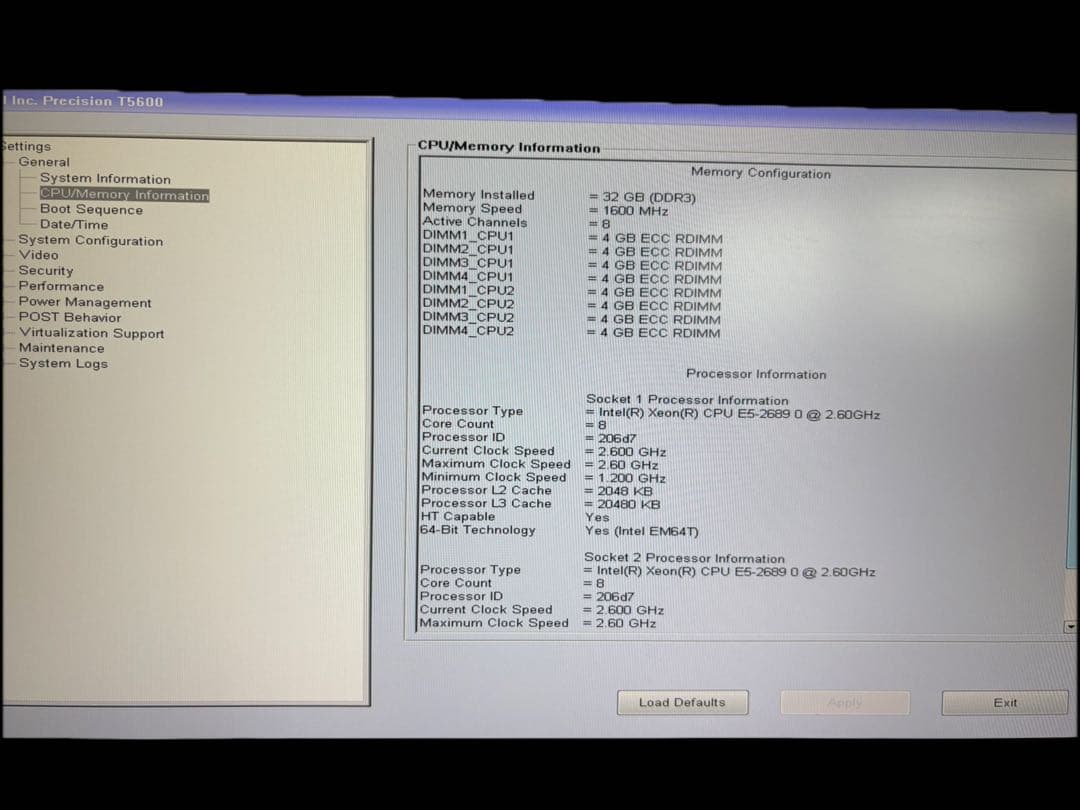Screen dimensions: 1080x810
Task: Open CPU/Memory Information settings
Action: pyautogui.click(x=124, y=194)
